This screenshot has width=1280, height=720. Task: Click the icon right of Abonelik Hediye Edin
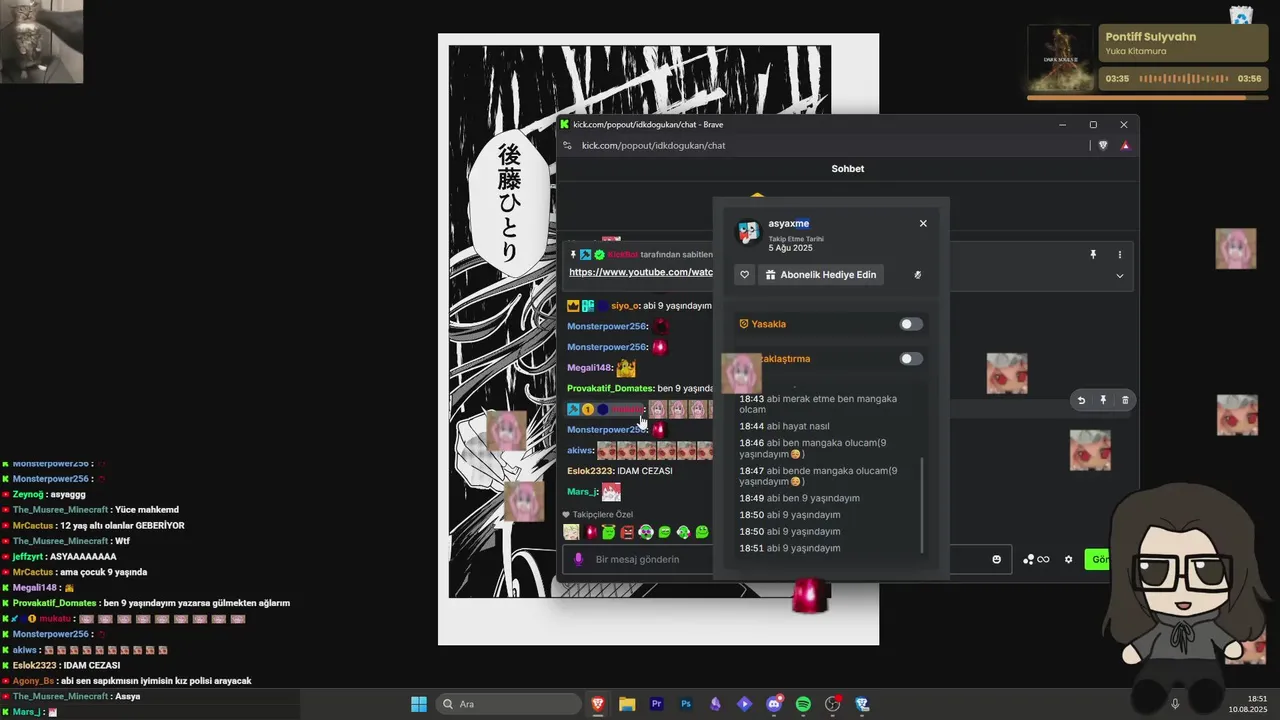(x=917, y=275)
